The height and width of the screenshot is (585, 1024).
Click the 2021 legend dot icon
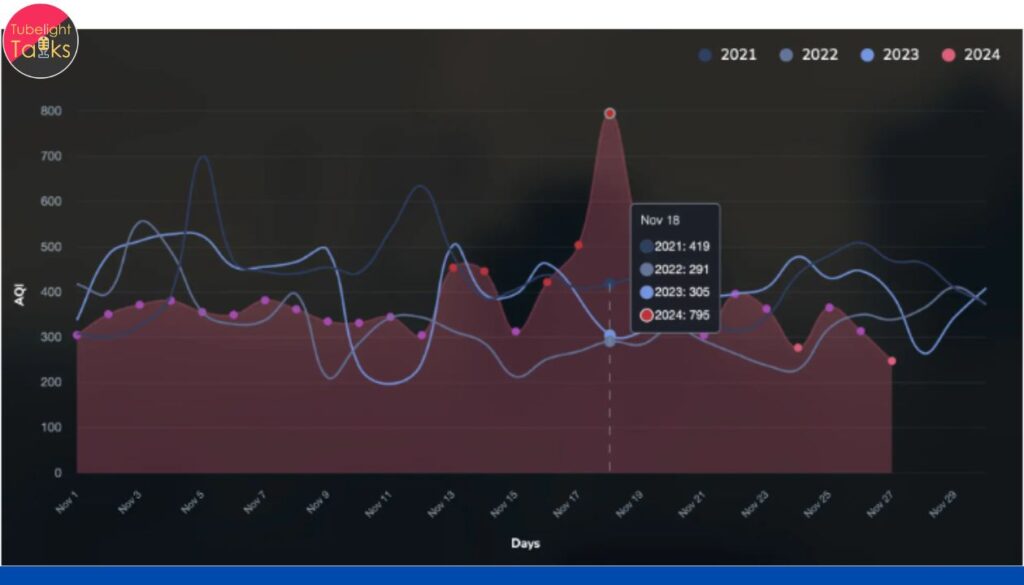tap(703, 55)
